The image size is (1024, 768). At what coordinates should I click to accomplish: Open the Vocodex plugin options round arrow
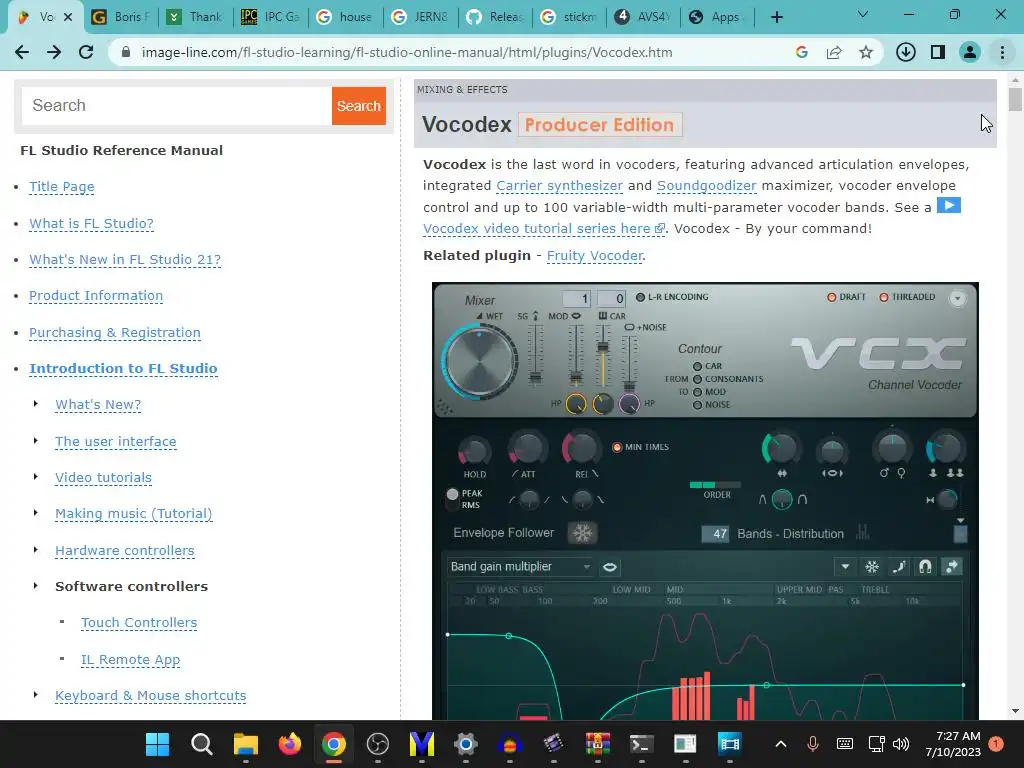point(957,298)
